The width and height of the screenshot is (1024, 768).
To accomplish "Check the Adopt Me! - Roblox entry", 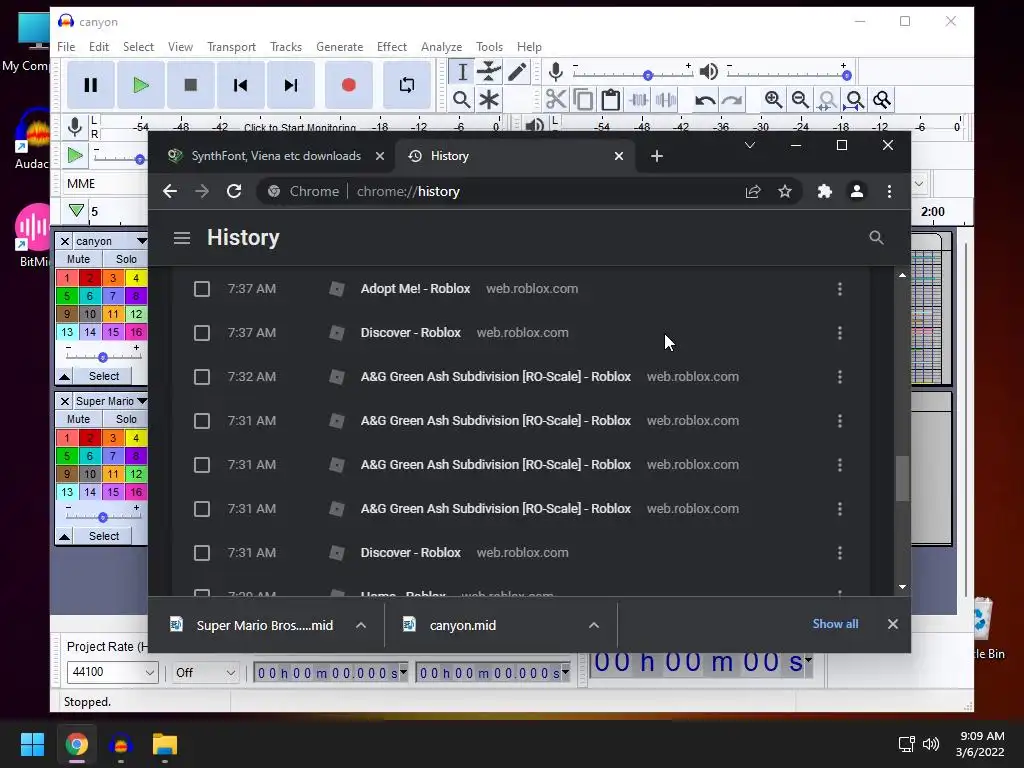I will 202,289.
